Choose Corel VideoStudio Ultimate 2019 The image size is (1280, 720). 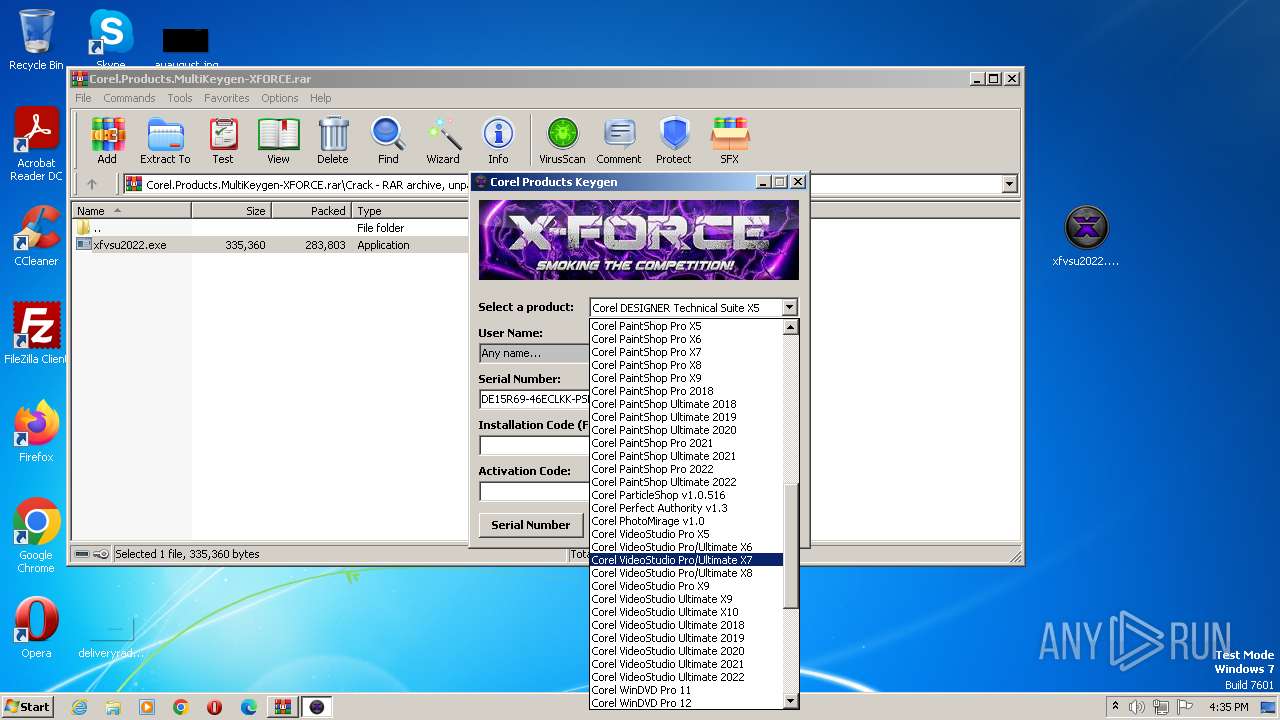point(686,638)
